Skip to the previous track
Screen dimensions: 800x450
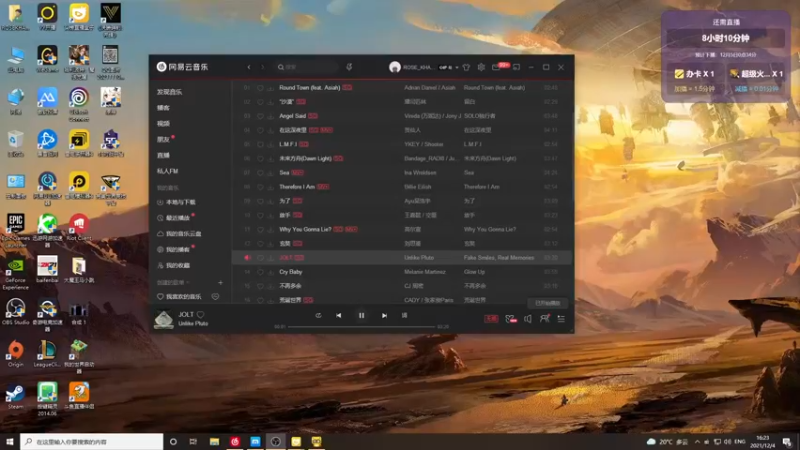339,316
